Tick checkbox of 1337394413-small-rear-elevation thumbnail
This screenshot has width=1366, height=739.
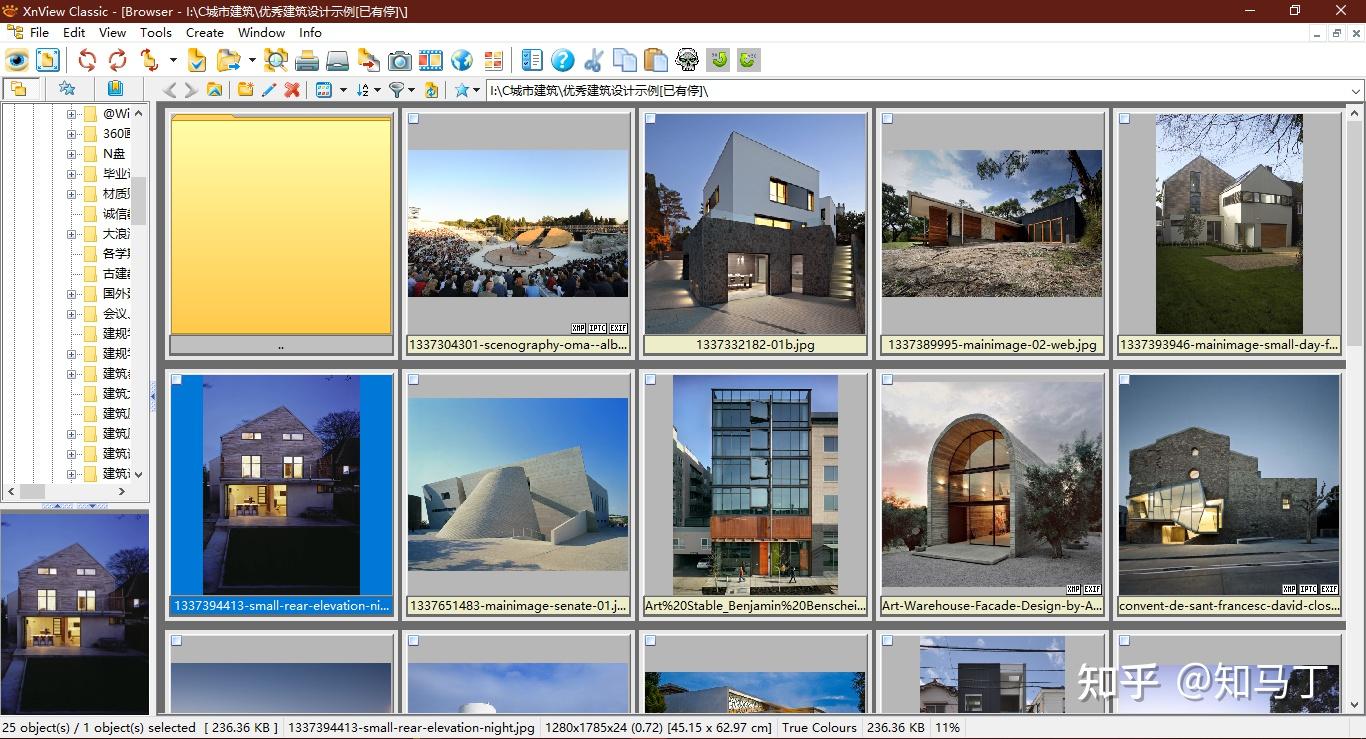177,381
